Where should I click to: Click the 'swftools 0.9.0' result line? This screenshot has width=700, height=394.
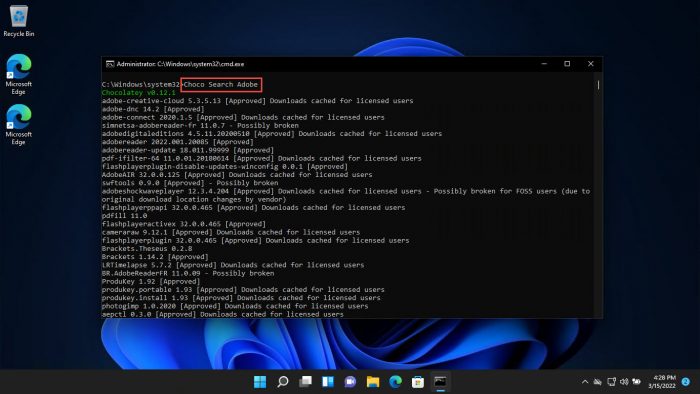190,183
